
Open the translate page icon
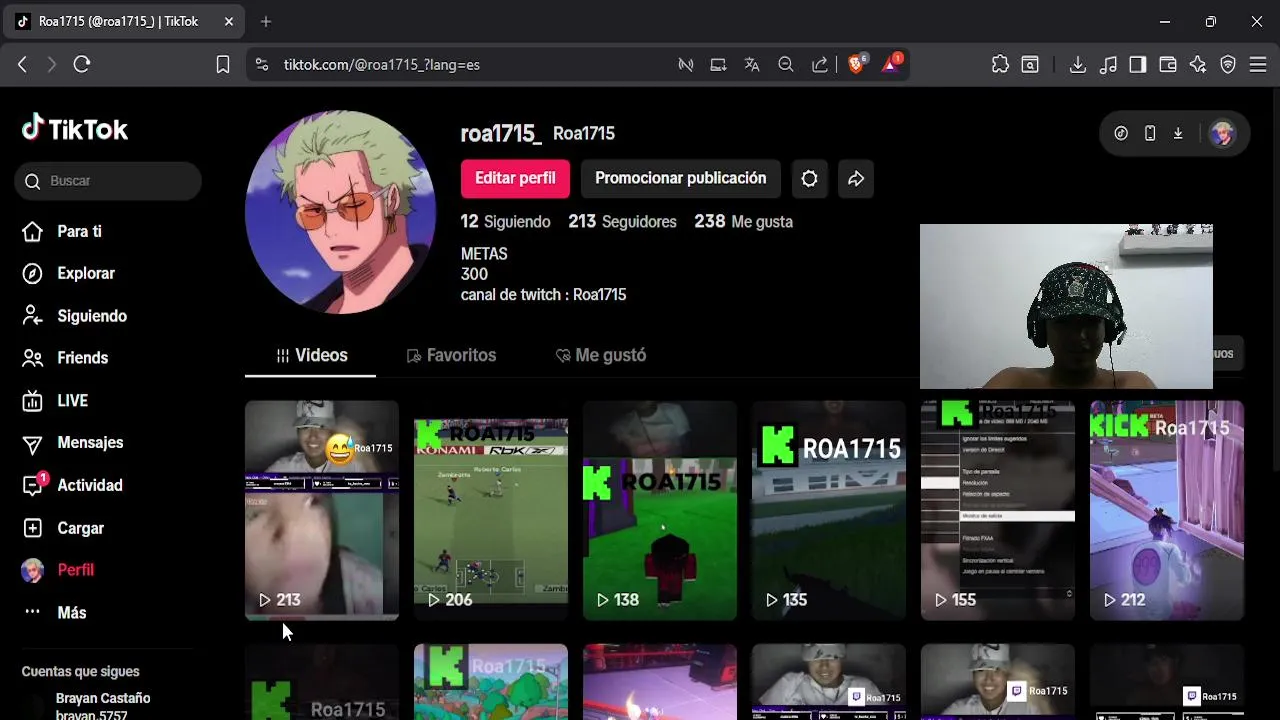point(752,64)
